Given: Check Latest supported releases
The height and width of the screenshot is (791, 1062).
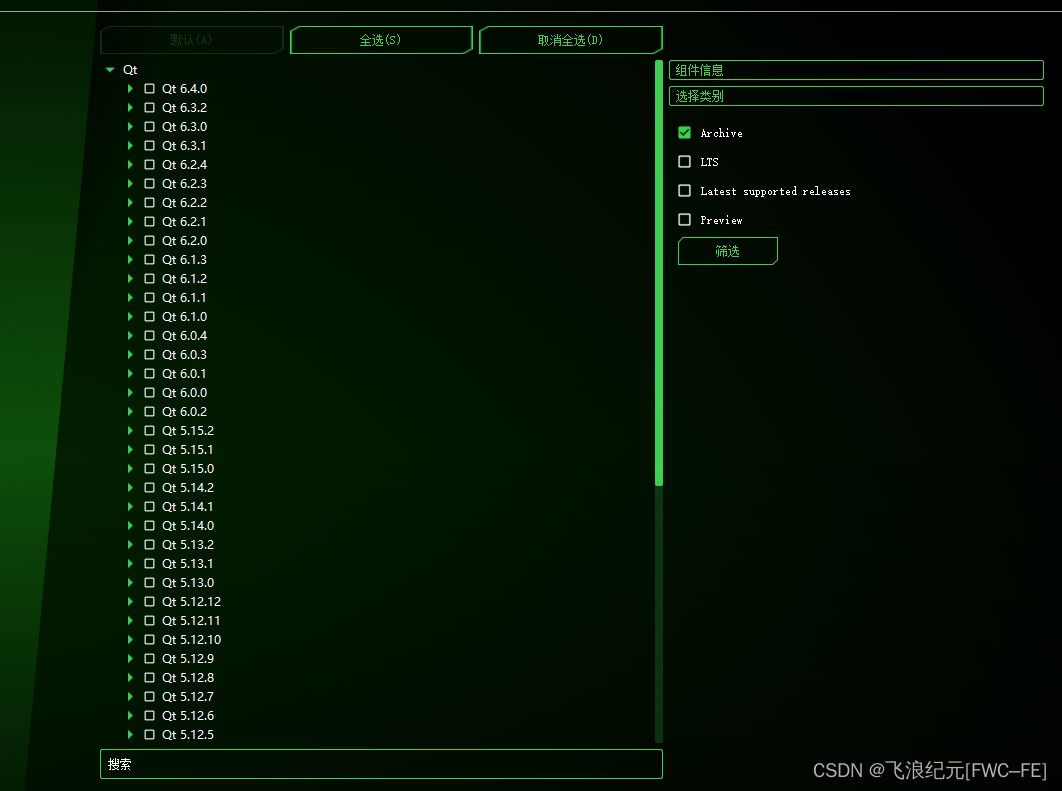Looking at the screenshot, I should point(685,190).
